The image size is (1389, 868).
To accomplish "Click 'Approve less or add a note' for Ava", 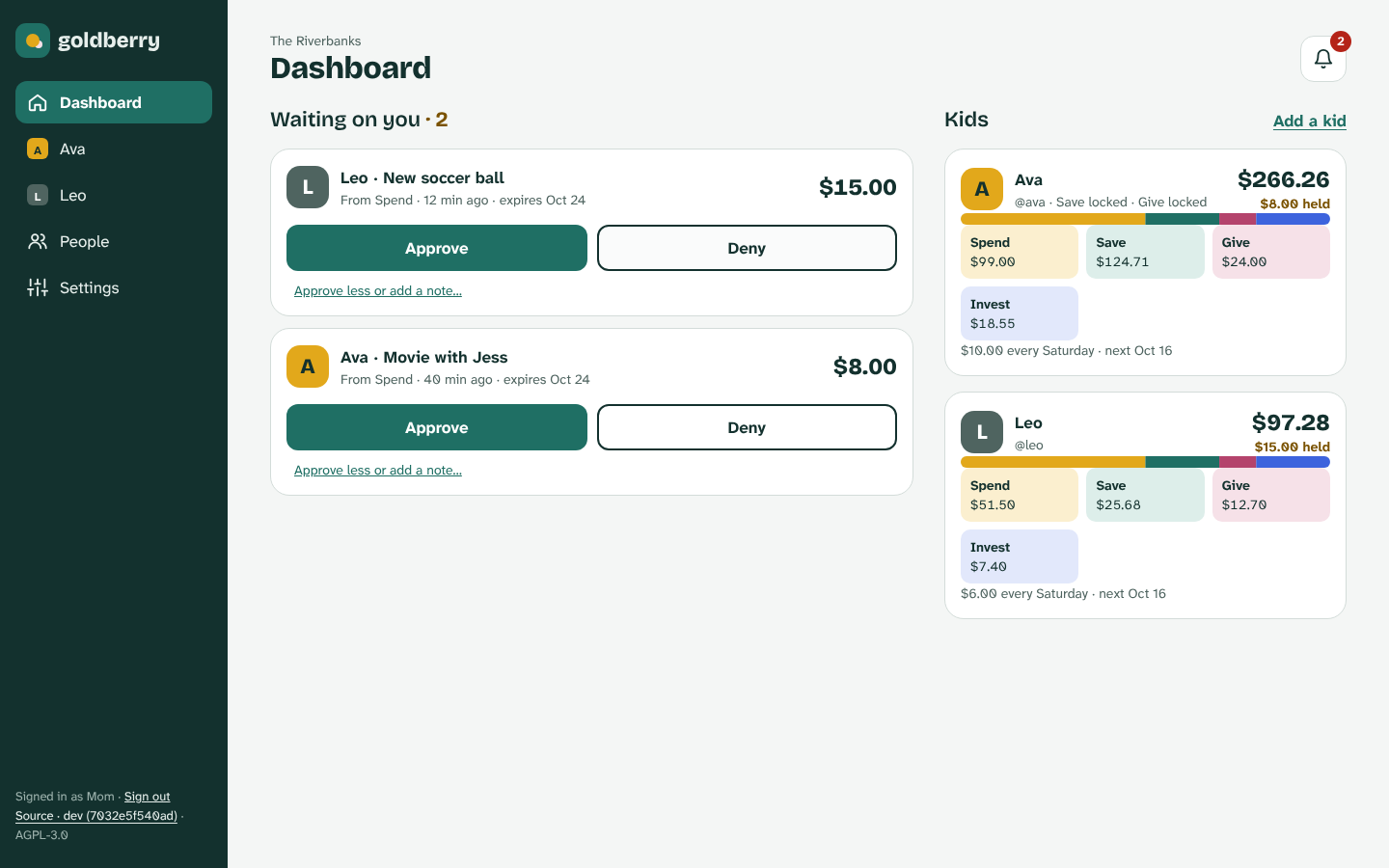I will [x=378, y=470].
